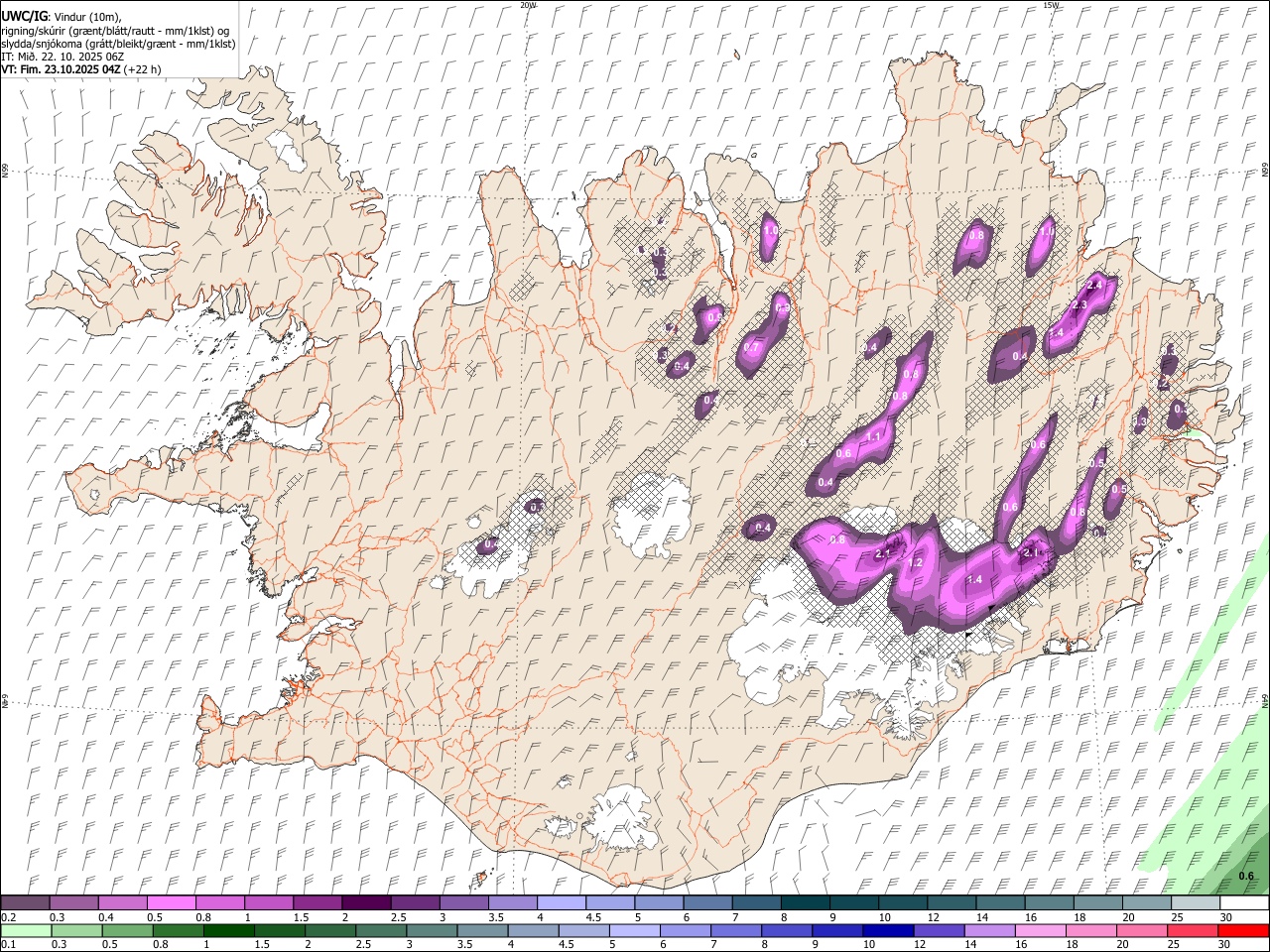Screen dimensions: 1270x952
Task: Click the 'rigning/skúrir' legend description line
Action: [x=115, y=31]
